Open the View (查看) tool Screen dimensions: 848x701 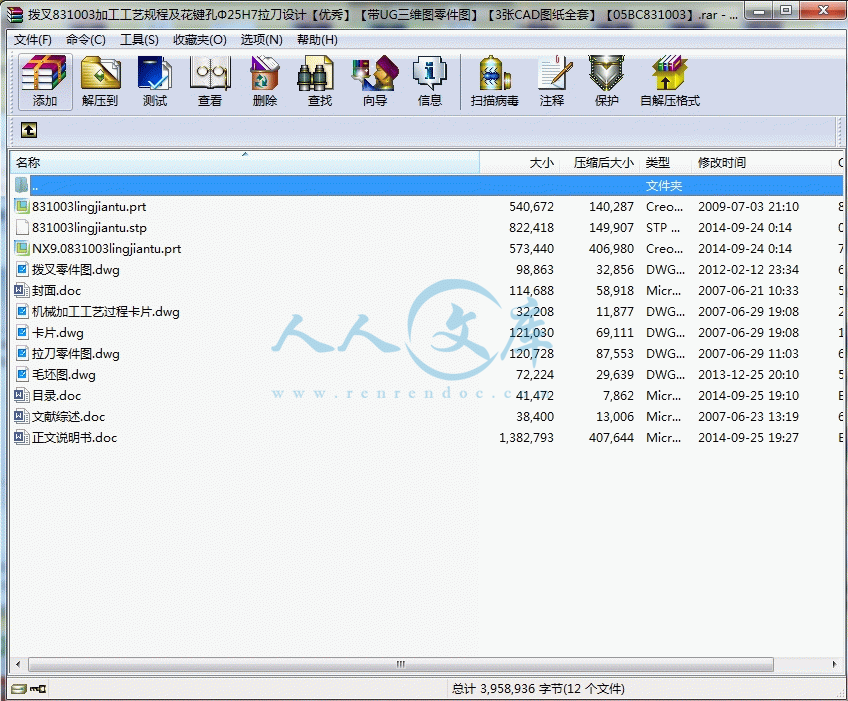point(210,82)
